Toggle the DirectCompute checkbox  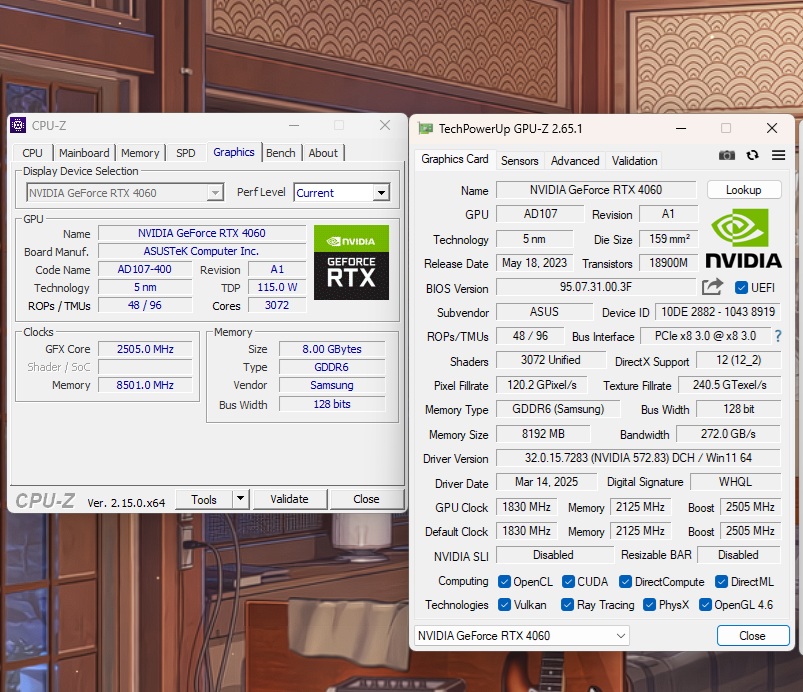click(625, 582)
